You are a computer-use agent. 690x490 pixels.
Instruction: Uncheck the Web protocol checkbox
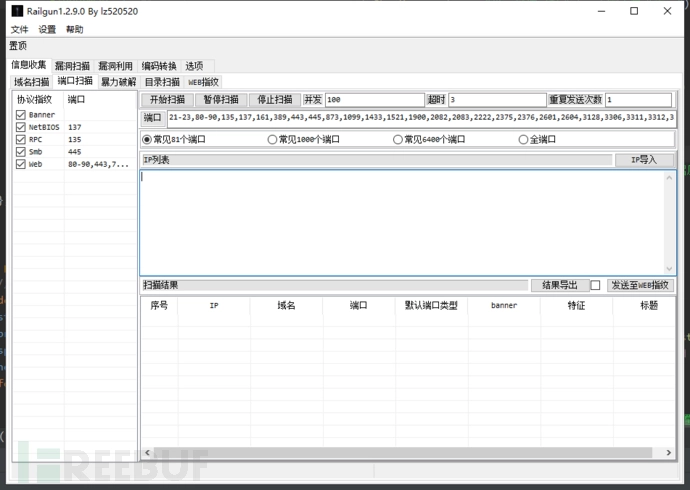(x=20, y=164)
